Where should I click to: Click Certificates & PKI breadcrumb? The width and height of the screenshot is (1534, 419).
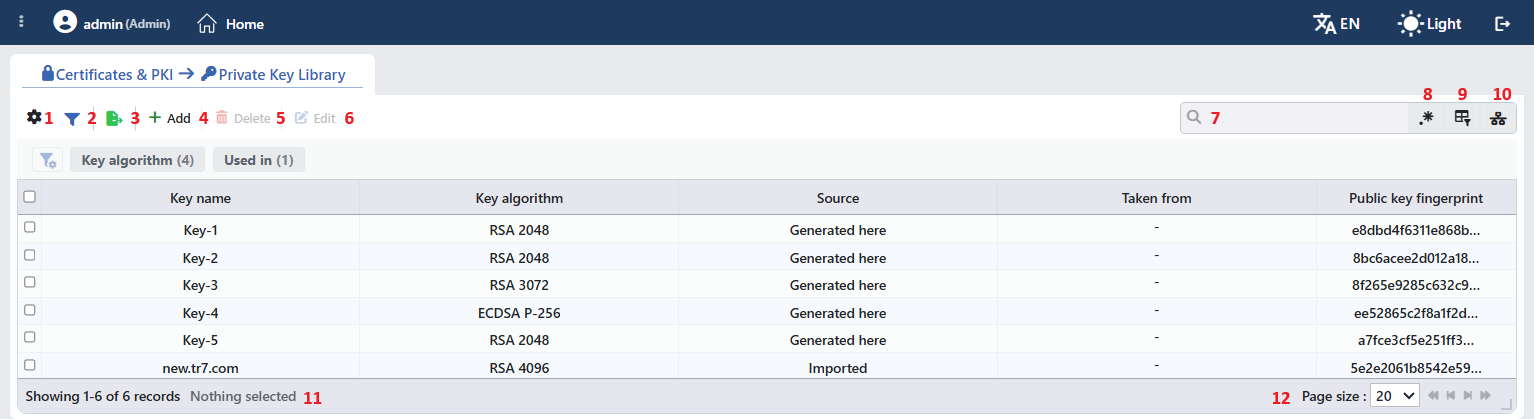(x=107, y=74)
